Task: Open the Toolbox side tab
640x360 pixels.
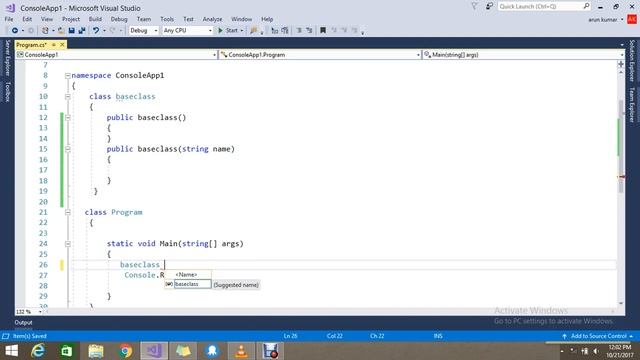Action: coord(7,91)
